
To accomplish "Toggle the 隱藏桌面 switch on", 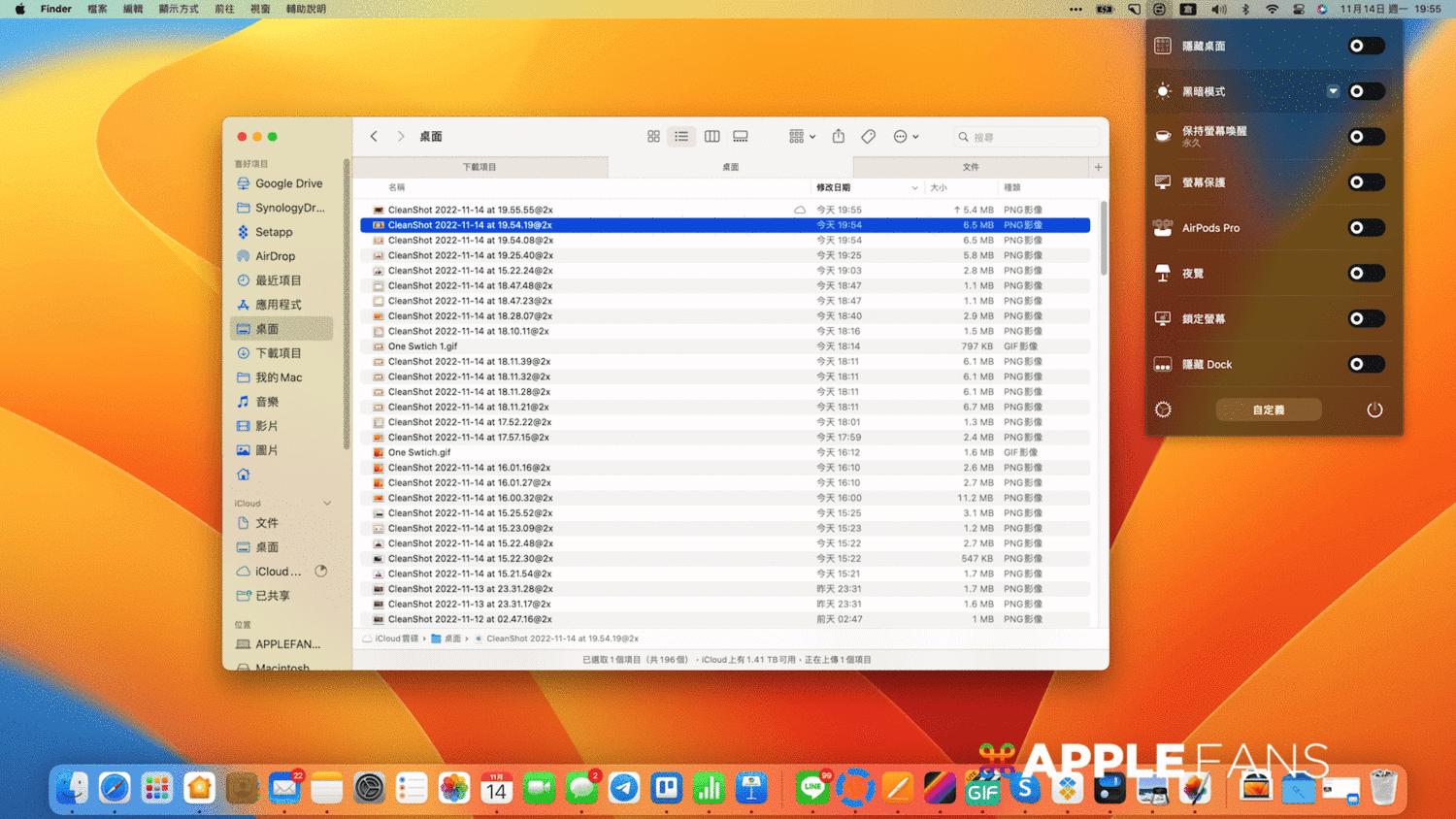I will 1365,46.
